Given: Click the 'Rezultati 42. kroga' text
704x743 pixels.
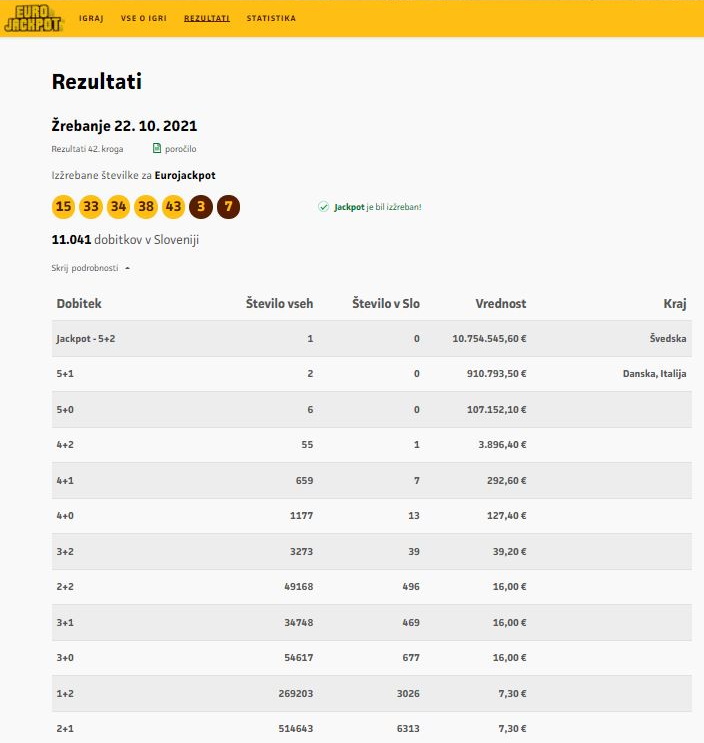Looking at the screenshot, I should (87, 149).
